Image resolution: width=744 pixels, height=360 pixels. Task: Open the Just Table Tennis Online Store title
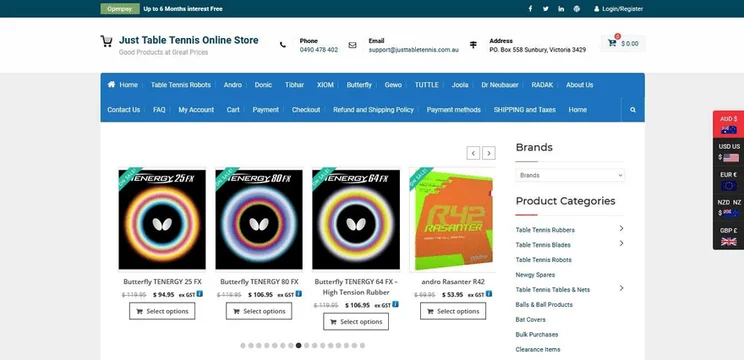pos(189,40)
